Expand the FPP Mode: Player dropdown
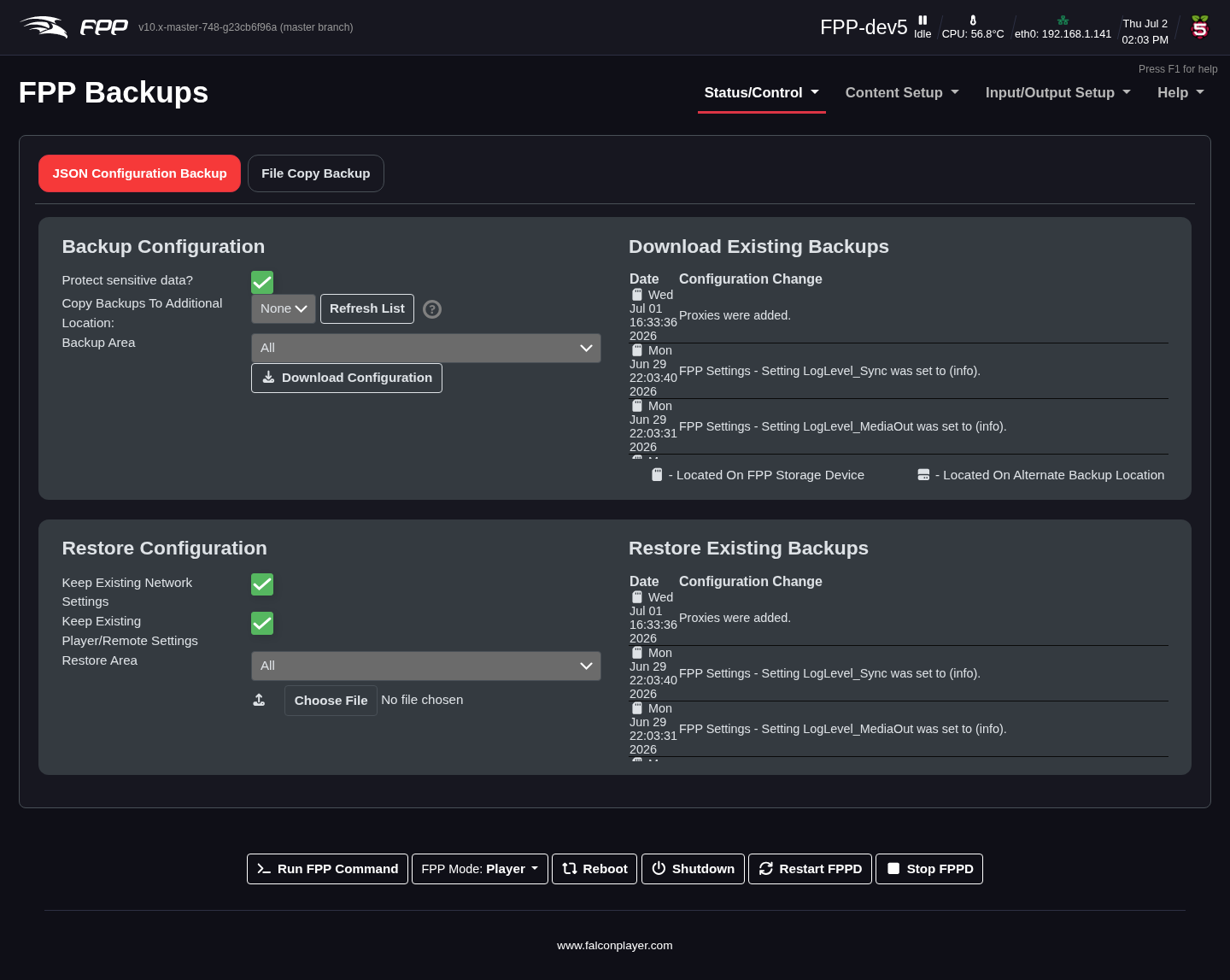1230x980 pixels. (480, 869)
